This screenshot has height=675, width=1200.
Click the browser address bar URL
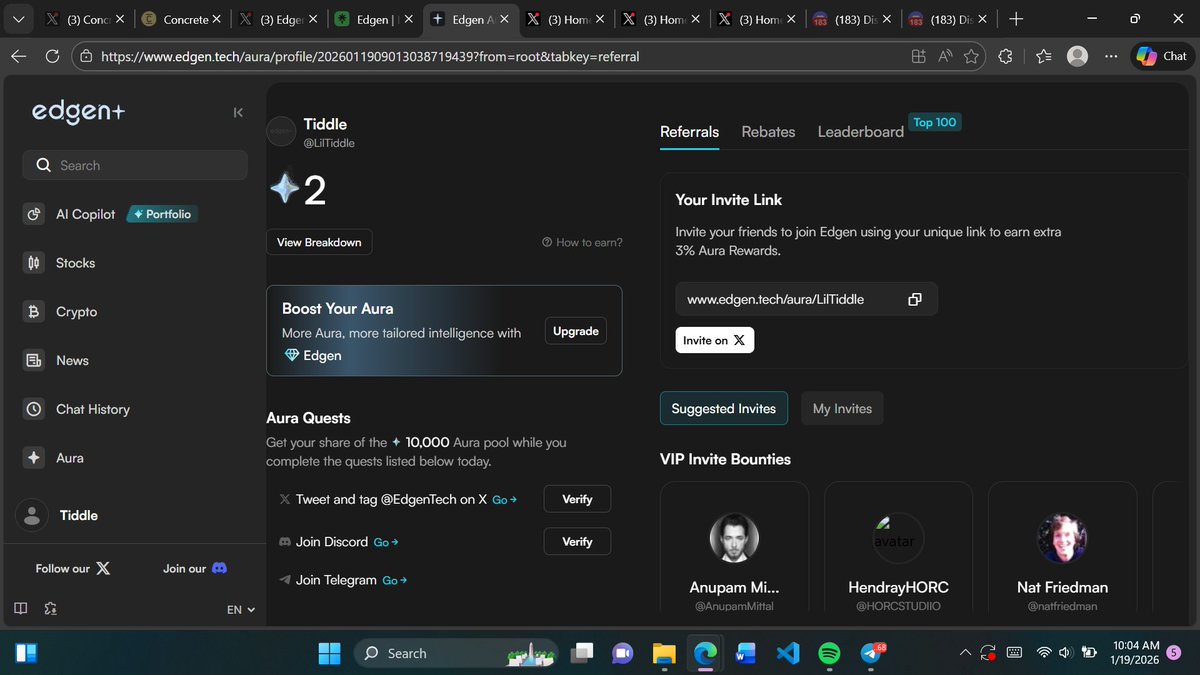click(x=370, y=57)
